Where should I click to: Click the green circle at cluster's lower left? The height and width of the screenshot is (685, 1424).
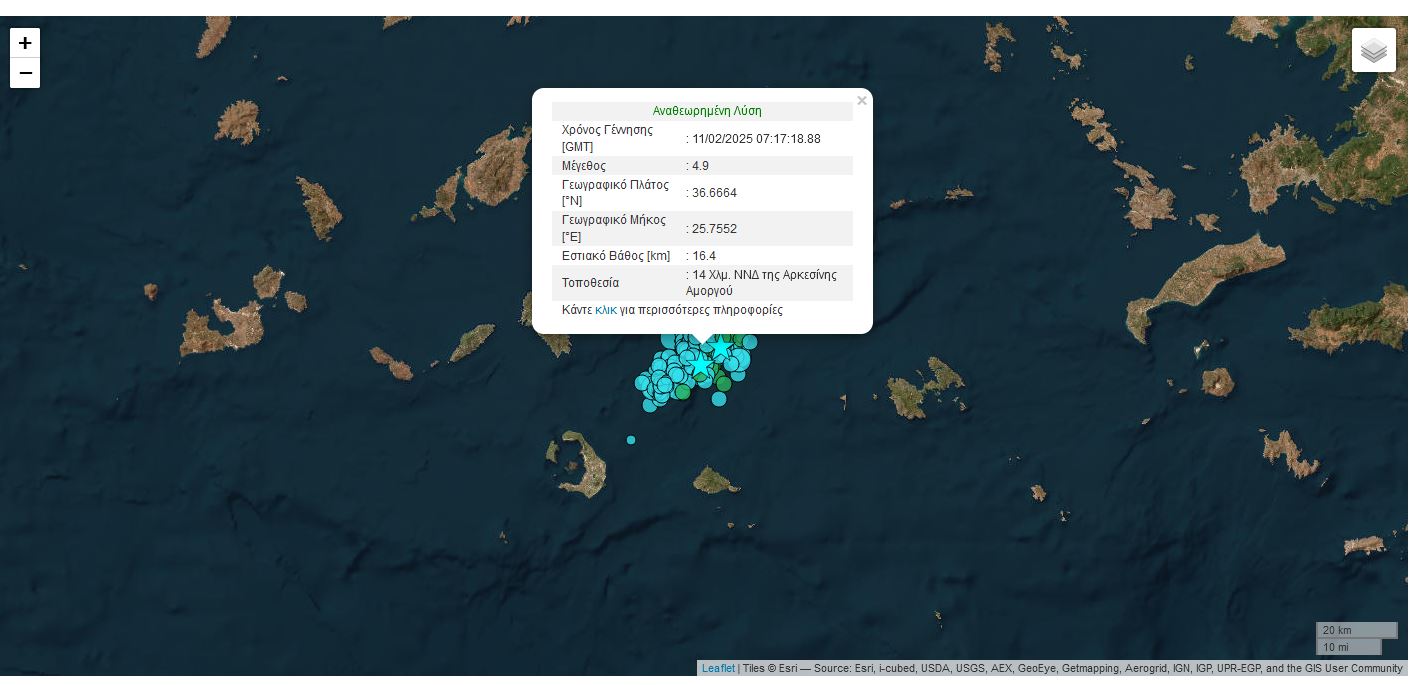682,392
